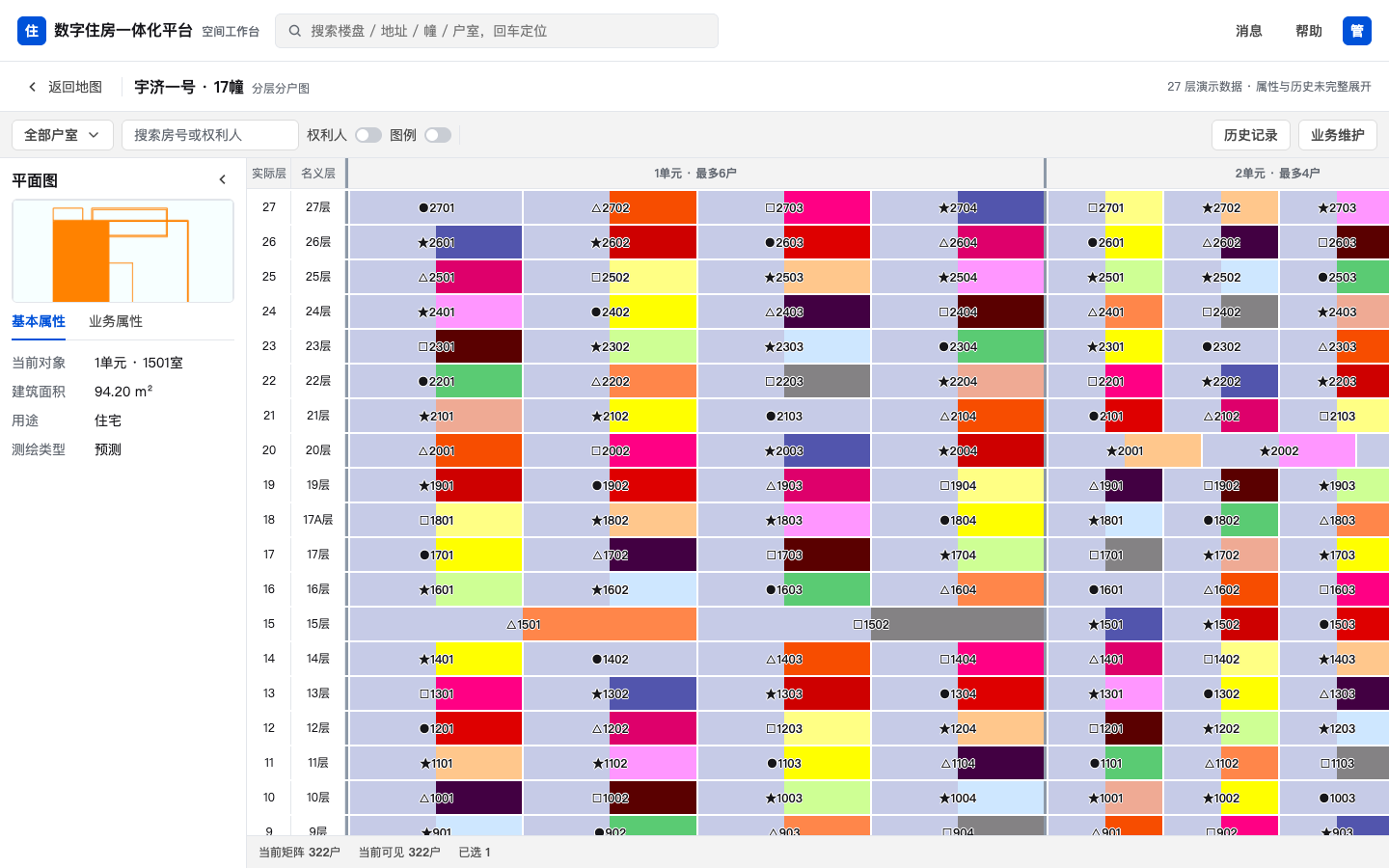The width and height of the screenshot is (1389, 868).
Task: Open 消息 messages
Action: pyautogui.click(x=1249, y=31)
